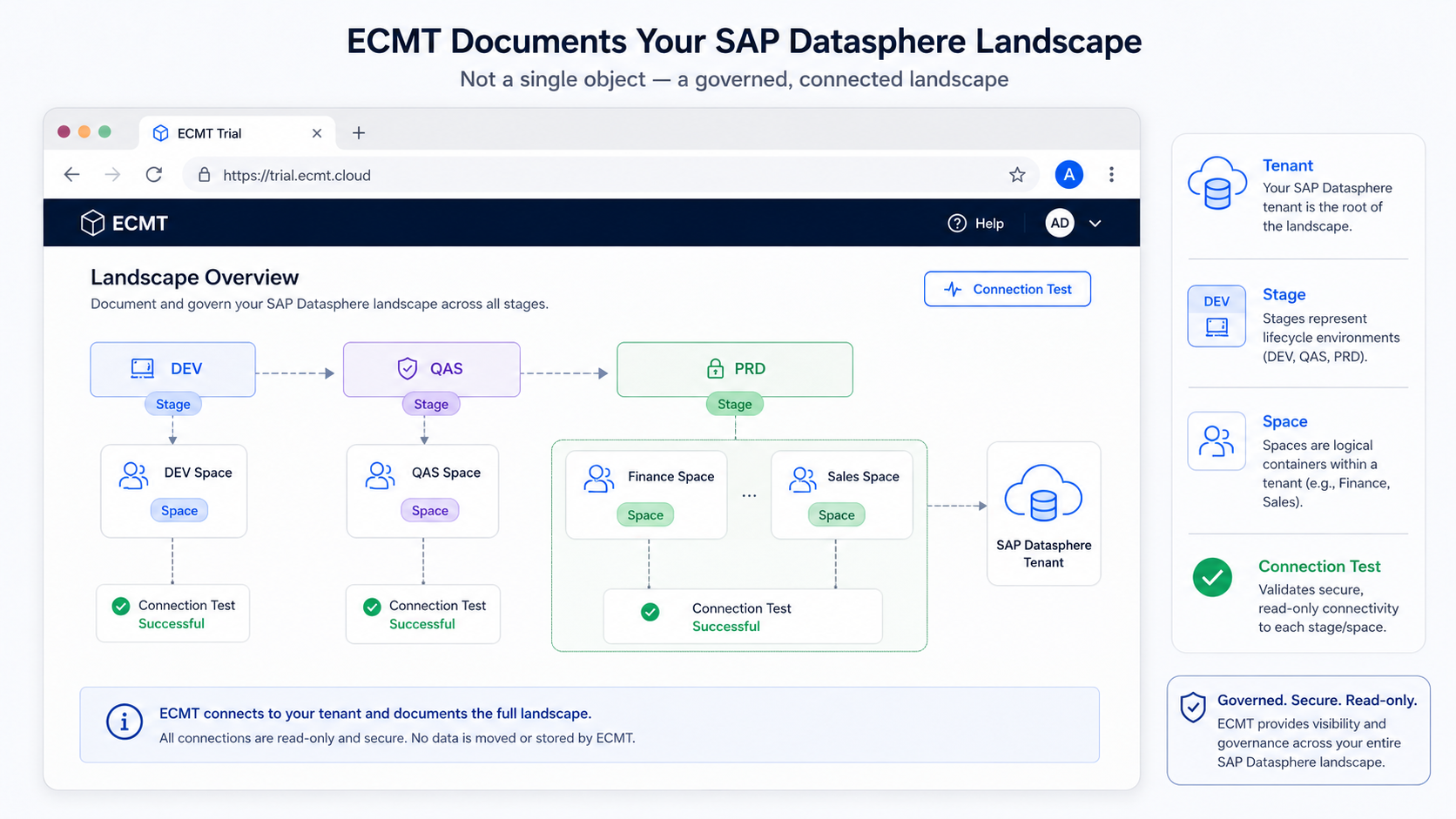Image resolution: width=1456 pixels, height=819 pixels.
Task: Click the users icon in Sales Space
Action: pyautogui.click(x=802, y=479)
